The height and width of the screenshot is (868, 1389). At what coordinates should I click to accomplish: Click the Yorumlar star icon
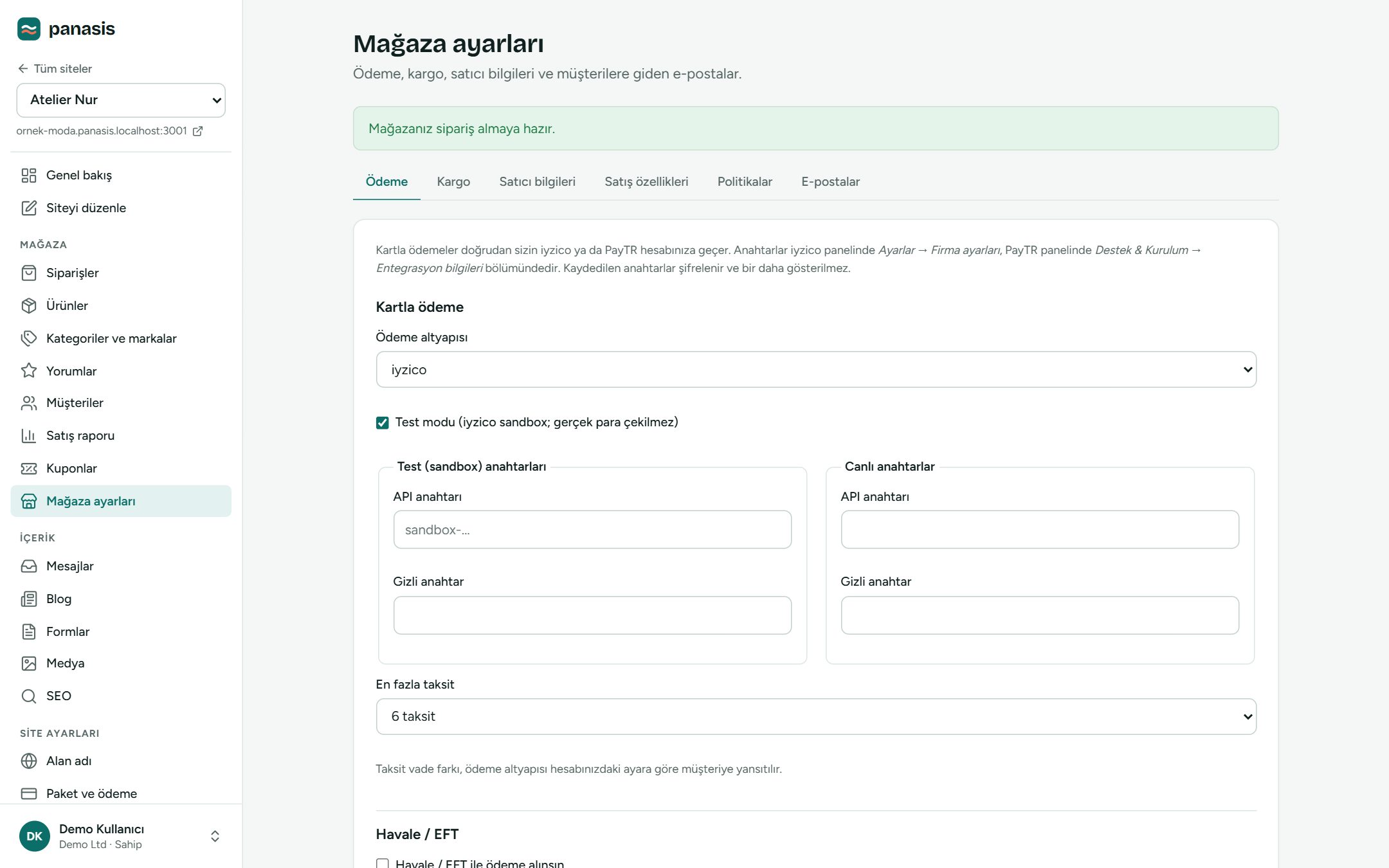click(x=29, y=371)
